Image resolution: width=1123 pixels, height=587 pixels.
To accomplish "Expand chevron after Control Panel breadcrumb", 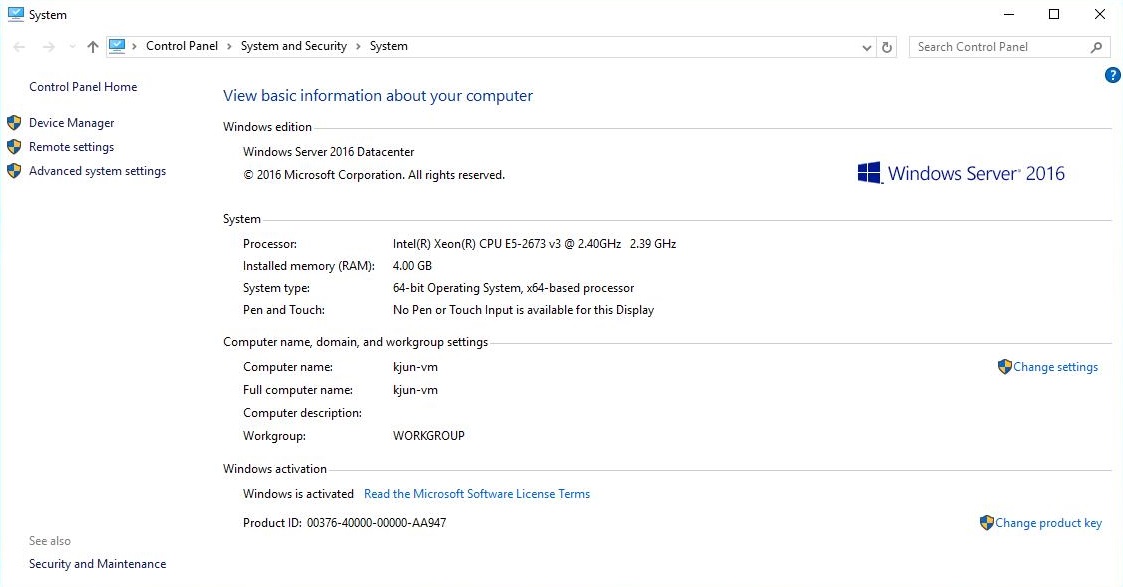I will point(229,47).
